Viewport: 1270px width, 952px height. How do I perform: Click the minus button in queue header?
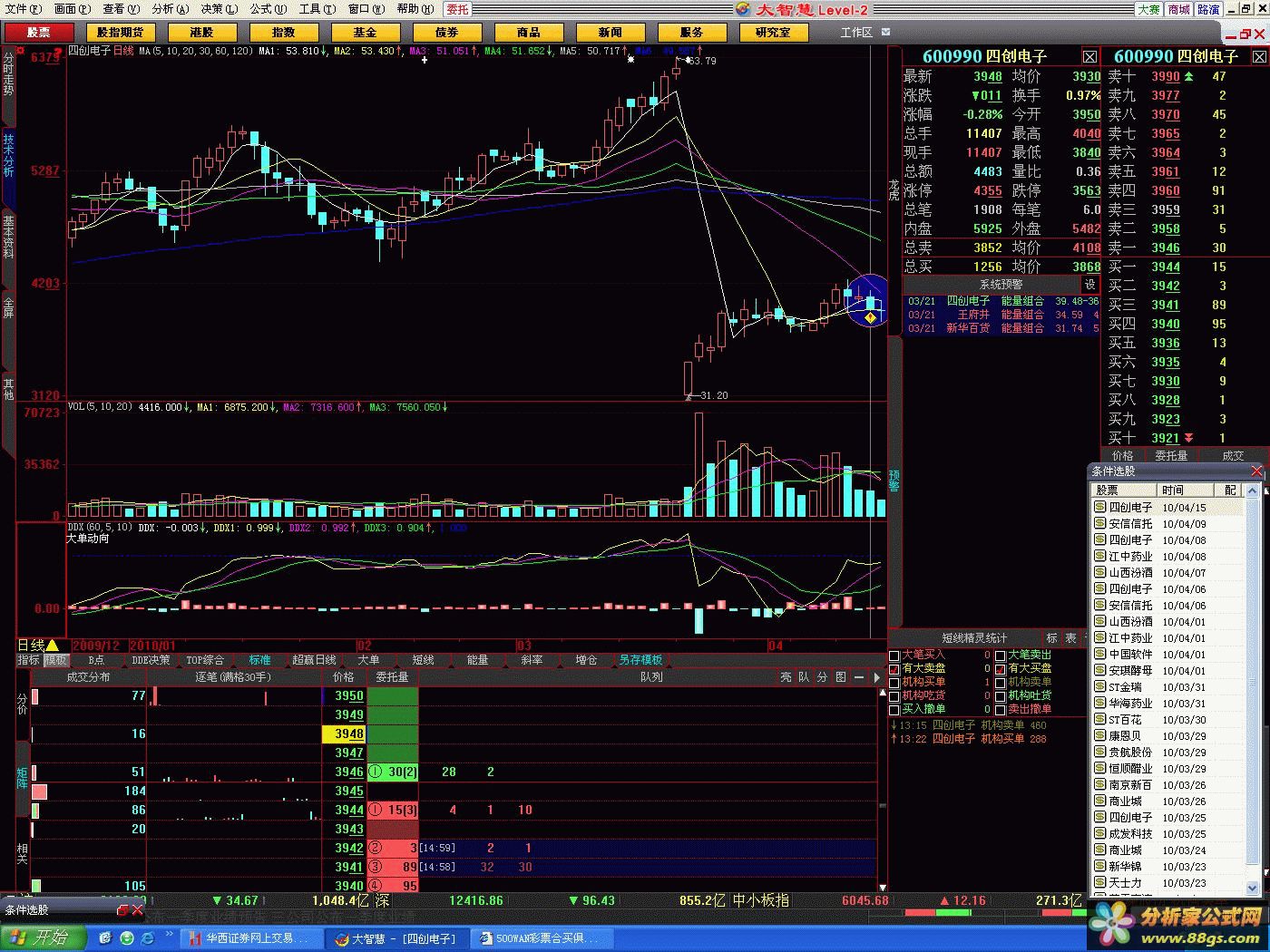pyautogui.click(x=858, y=677)
